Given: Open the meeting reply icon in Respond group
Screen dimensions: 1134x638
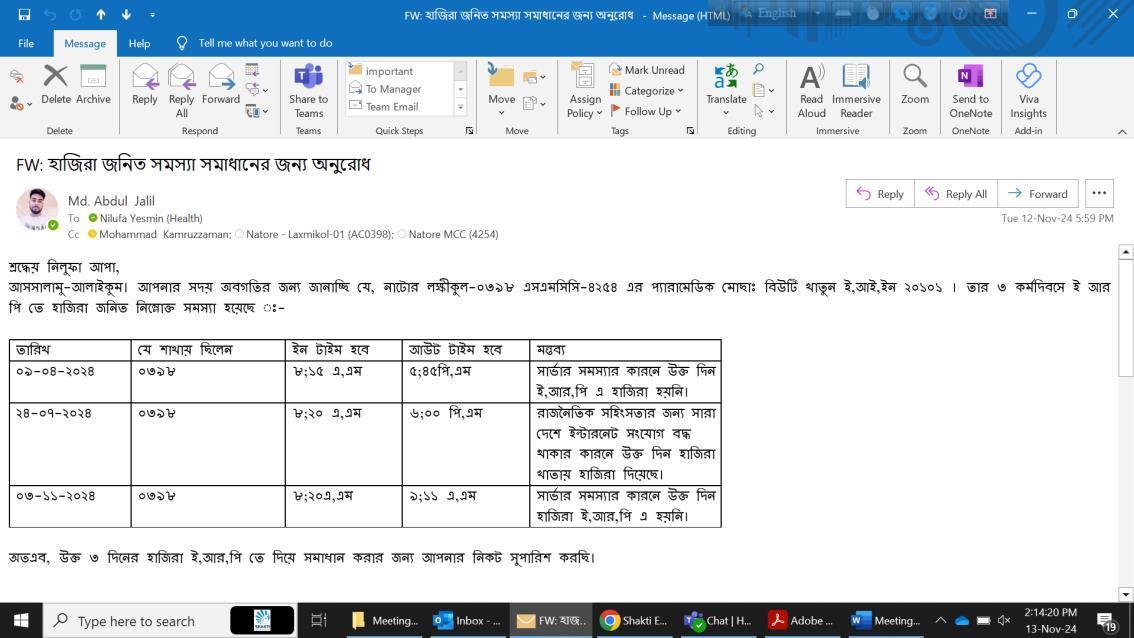Looking at the screenshot, I should [x=252, y=70].
